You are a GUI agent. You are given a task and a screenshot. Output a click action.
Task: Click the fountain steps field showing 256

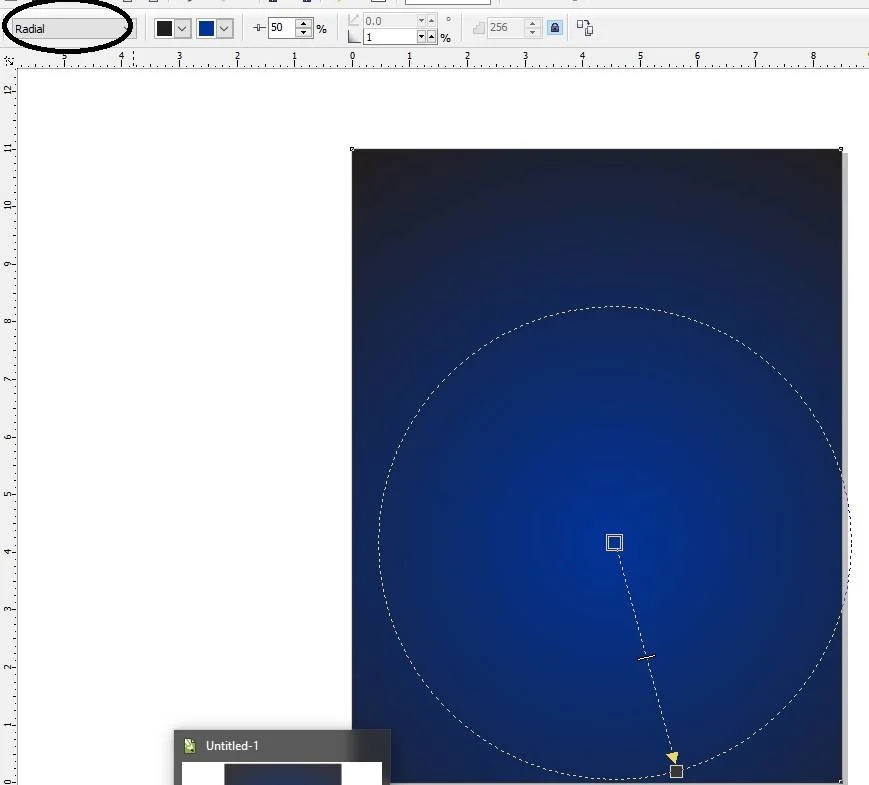pos(505,27)
